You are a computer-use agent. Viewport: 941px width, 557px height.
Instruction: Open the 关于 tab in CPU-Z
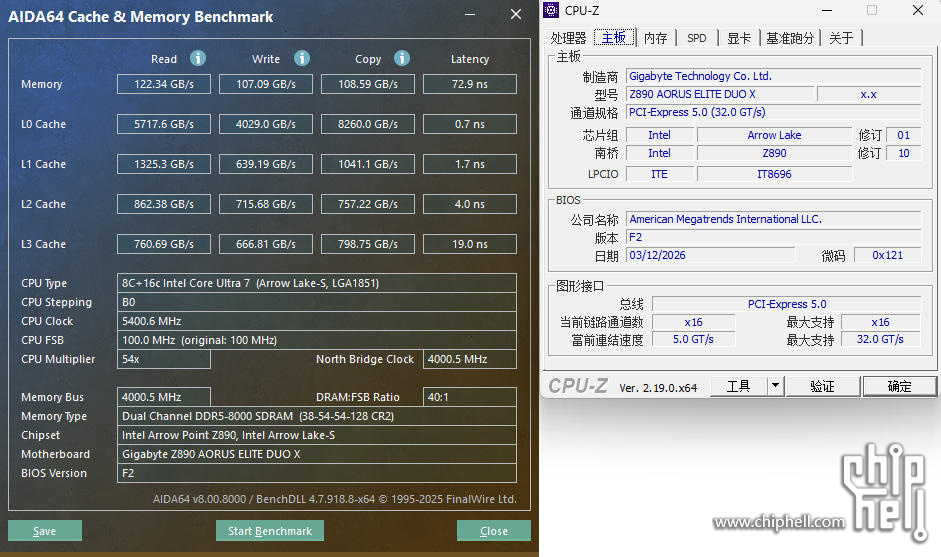coord(841,38)
